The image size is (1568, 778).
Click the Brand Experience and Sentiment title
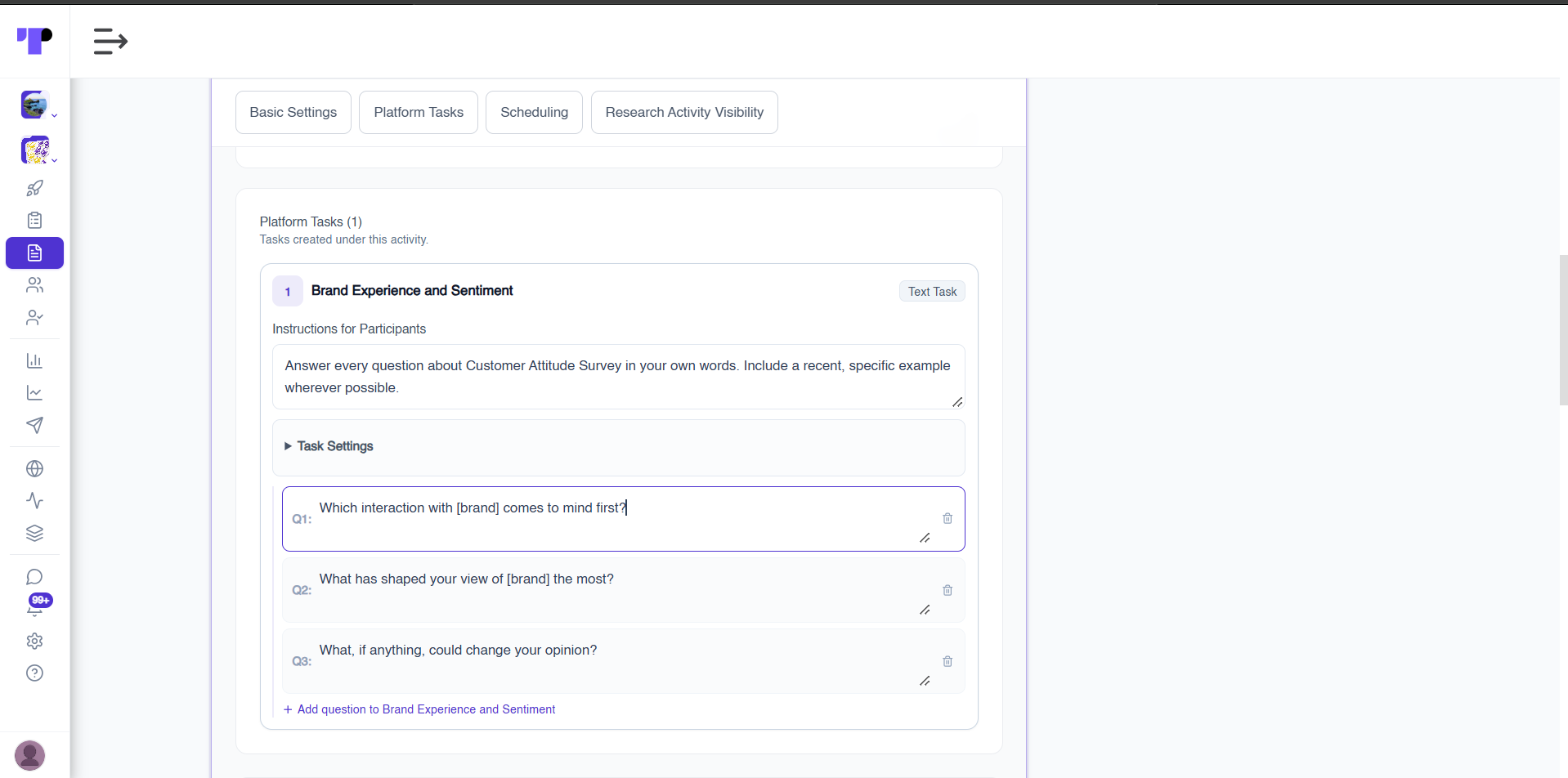tap(412, 290)
